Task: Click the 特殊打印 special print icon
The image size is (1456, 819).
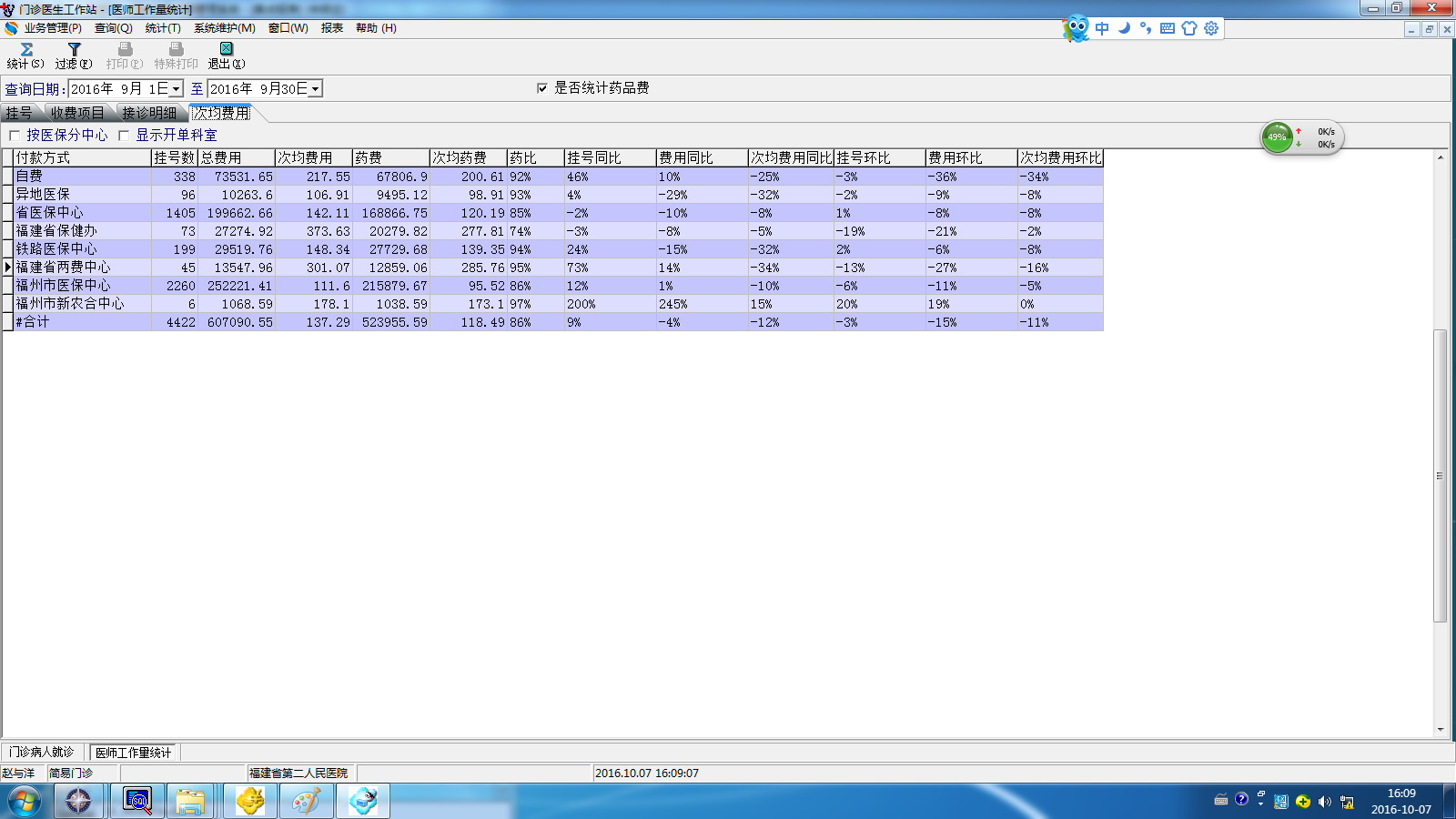Action: point(176,49)
